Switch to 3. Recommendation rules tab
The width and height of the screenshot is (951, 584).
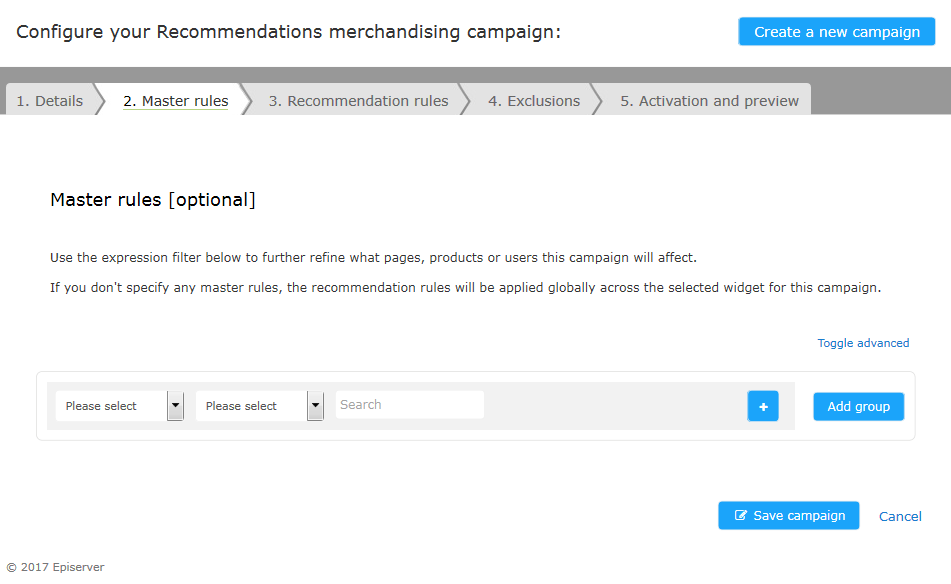pos(358,101)
